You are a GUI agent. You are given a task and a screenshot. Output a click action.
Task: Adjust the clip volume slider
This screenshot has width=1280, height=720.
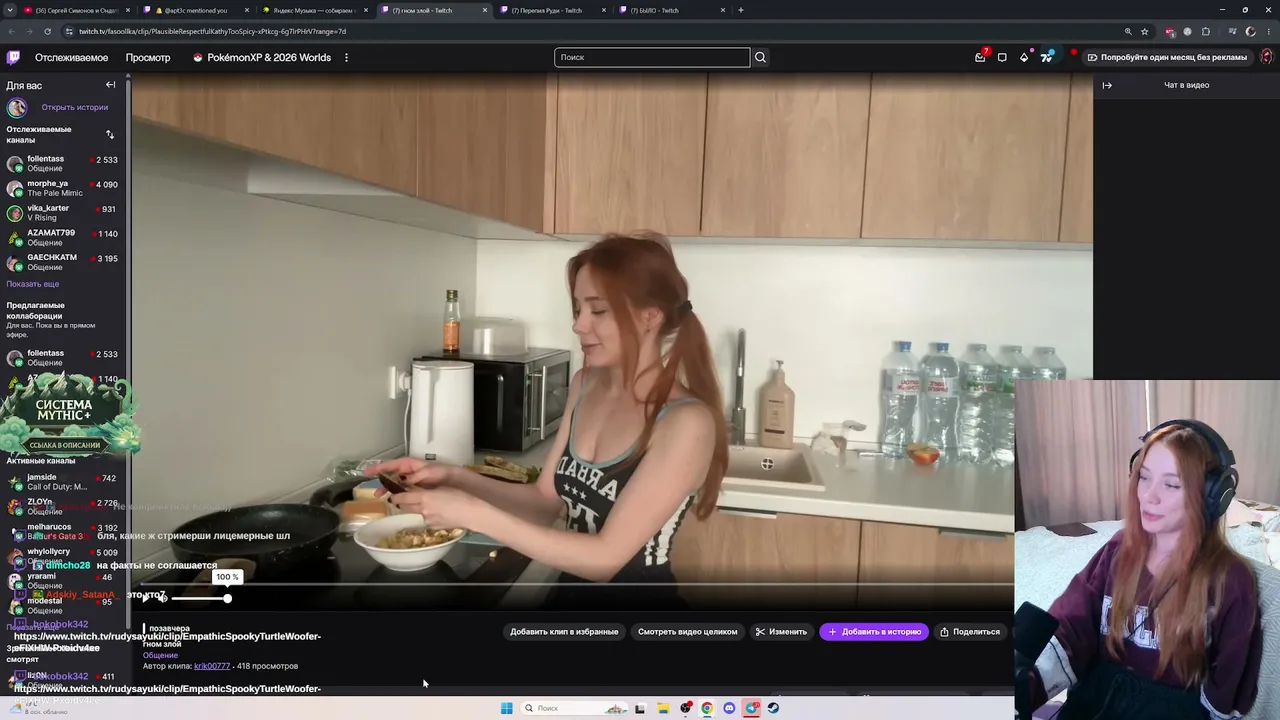pos(200,598)
